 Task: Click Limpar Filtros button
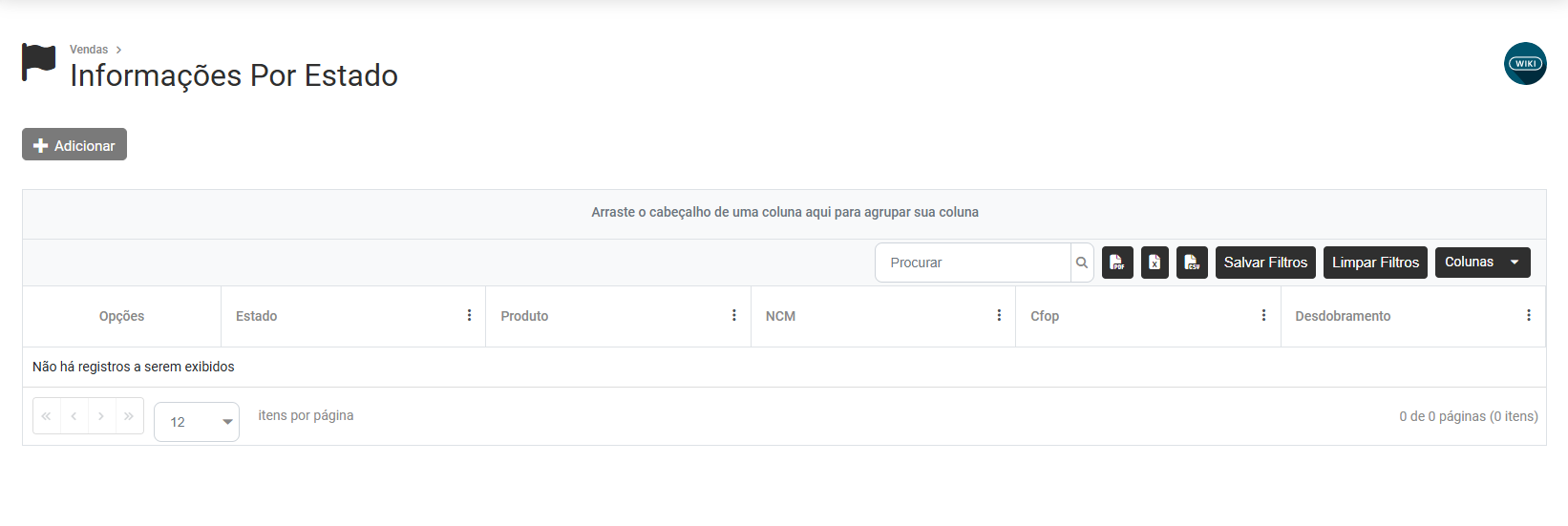point(1375,263)
